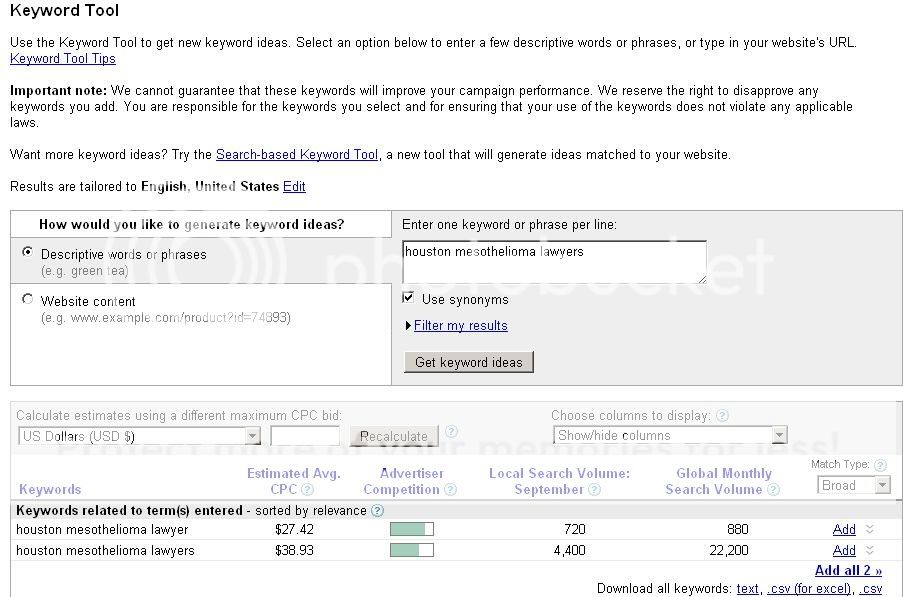
Task: Open the US Dollars currency dropdown
Action: [x=140, y=436]
